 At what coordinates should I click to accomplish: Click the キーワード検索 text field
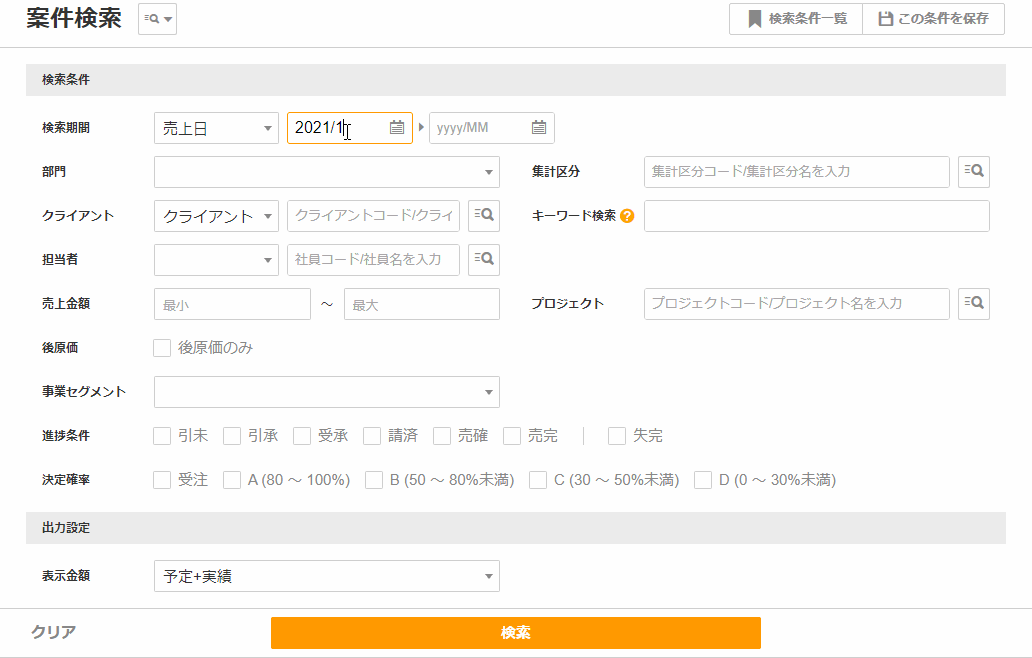(816, 216)
